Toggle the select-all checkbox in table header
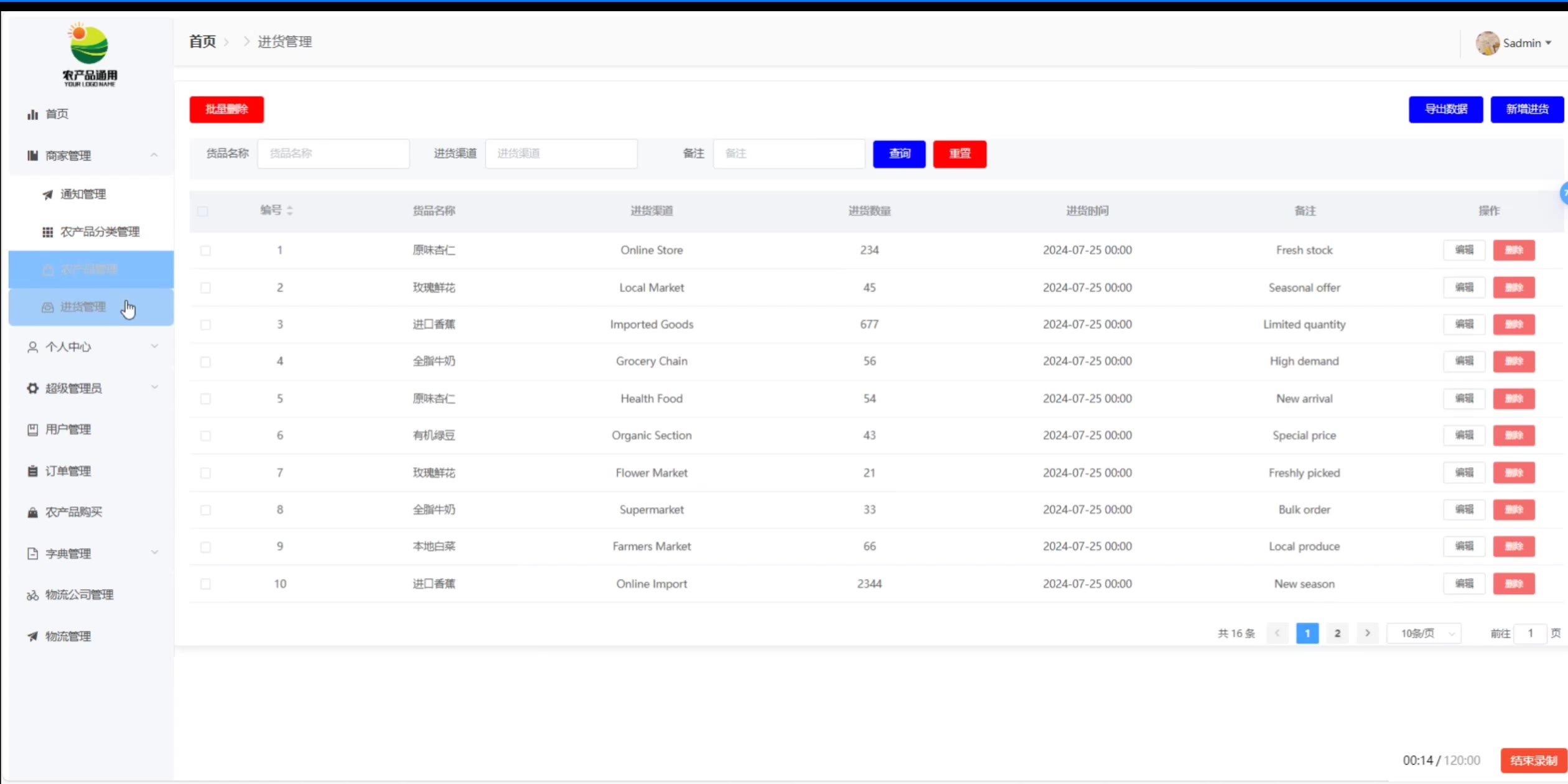The width and height of the screenshot is (1568, 784). point(203,212)
